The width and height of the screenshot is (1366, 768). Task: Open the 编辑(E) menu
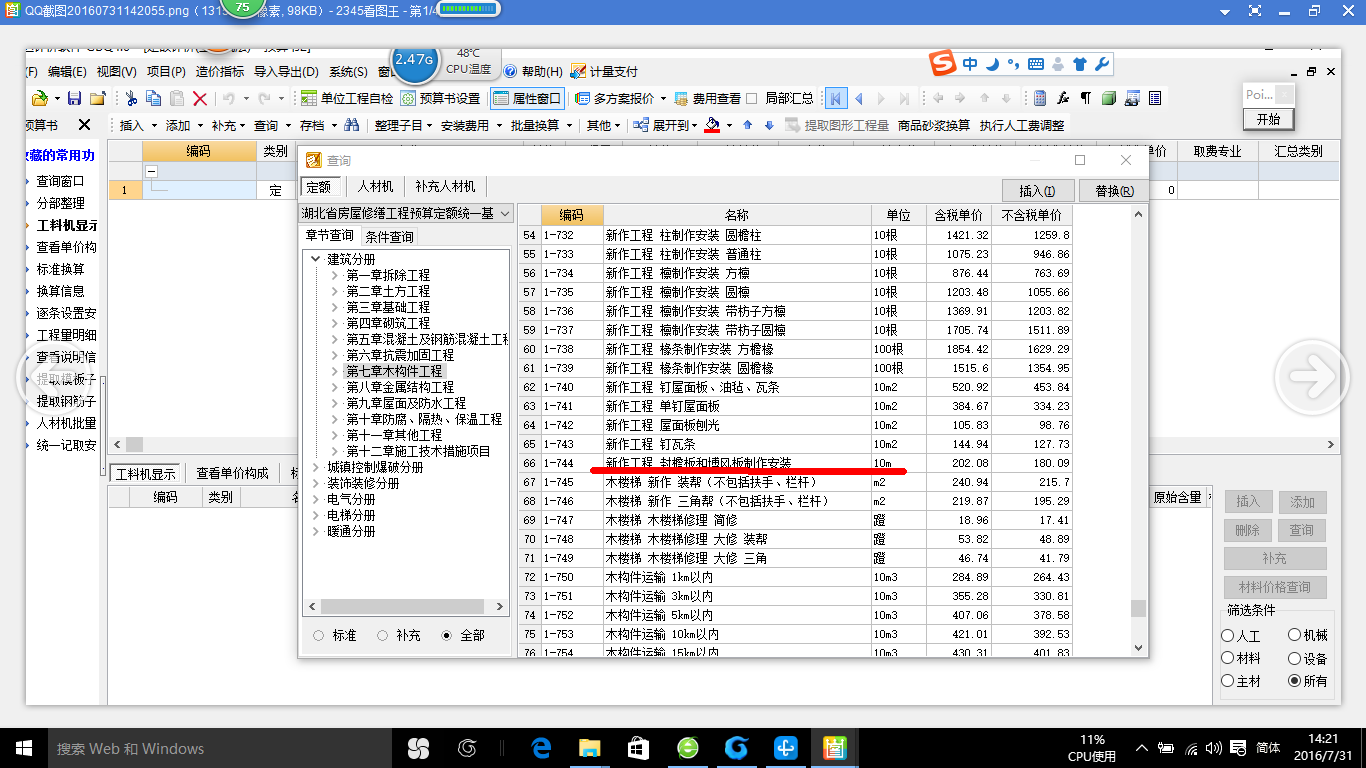pyautogui.click(x=67, y=71)
